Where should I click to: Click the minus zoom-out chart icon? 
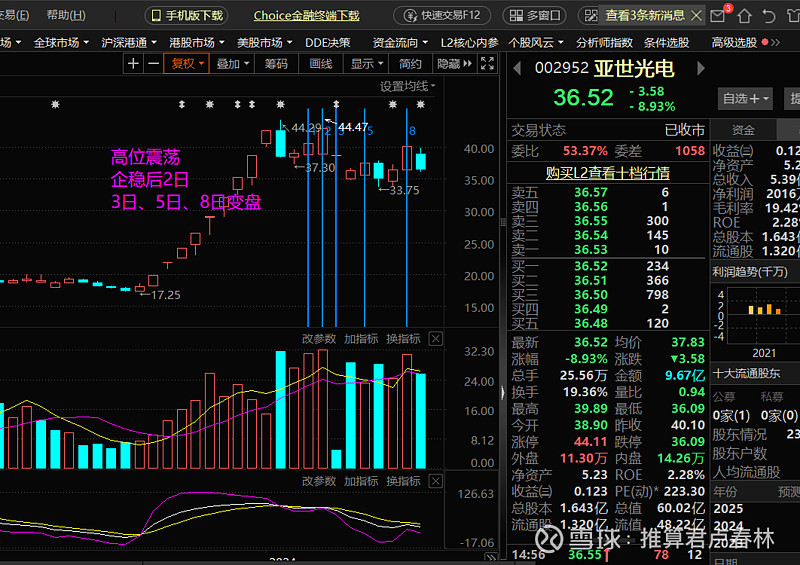153,63
